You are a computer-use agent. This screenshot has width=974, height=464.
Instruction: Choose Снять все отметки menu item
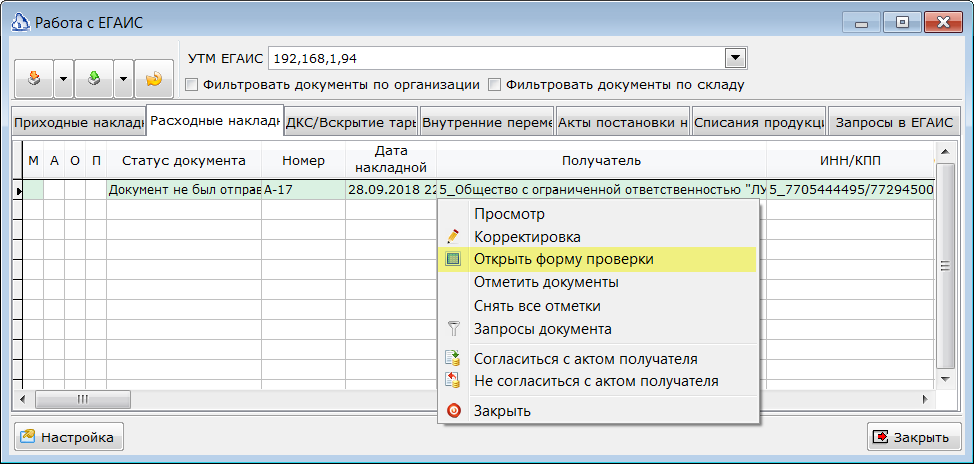tap(598, 306)
